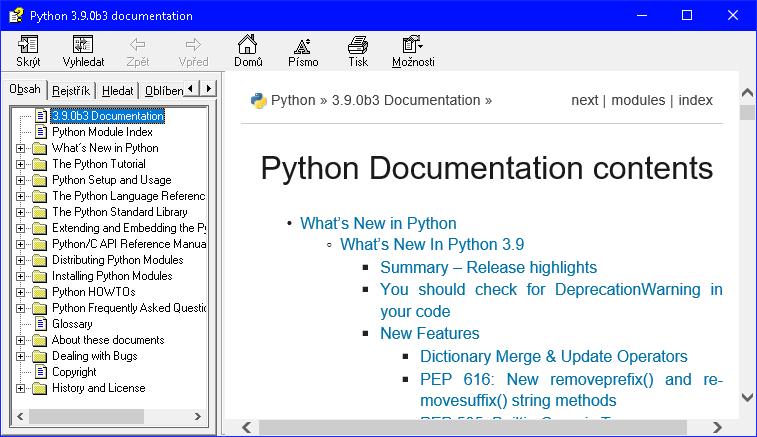Expand Python Frequently Asked Questions node

point(20,308)
